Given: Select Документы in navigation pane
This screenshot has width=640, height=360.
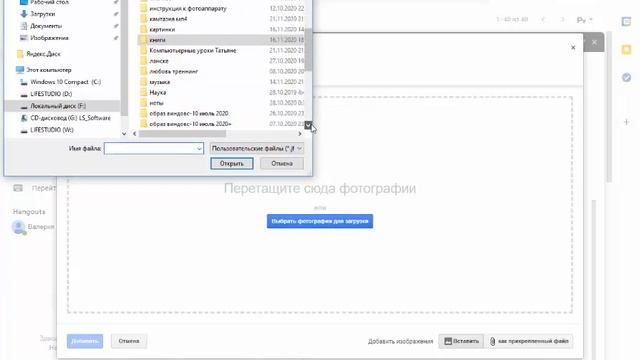Looking at the screenshot, I should (46, 26).
